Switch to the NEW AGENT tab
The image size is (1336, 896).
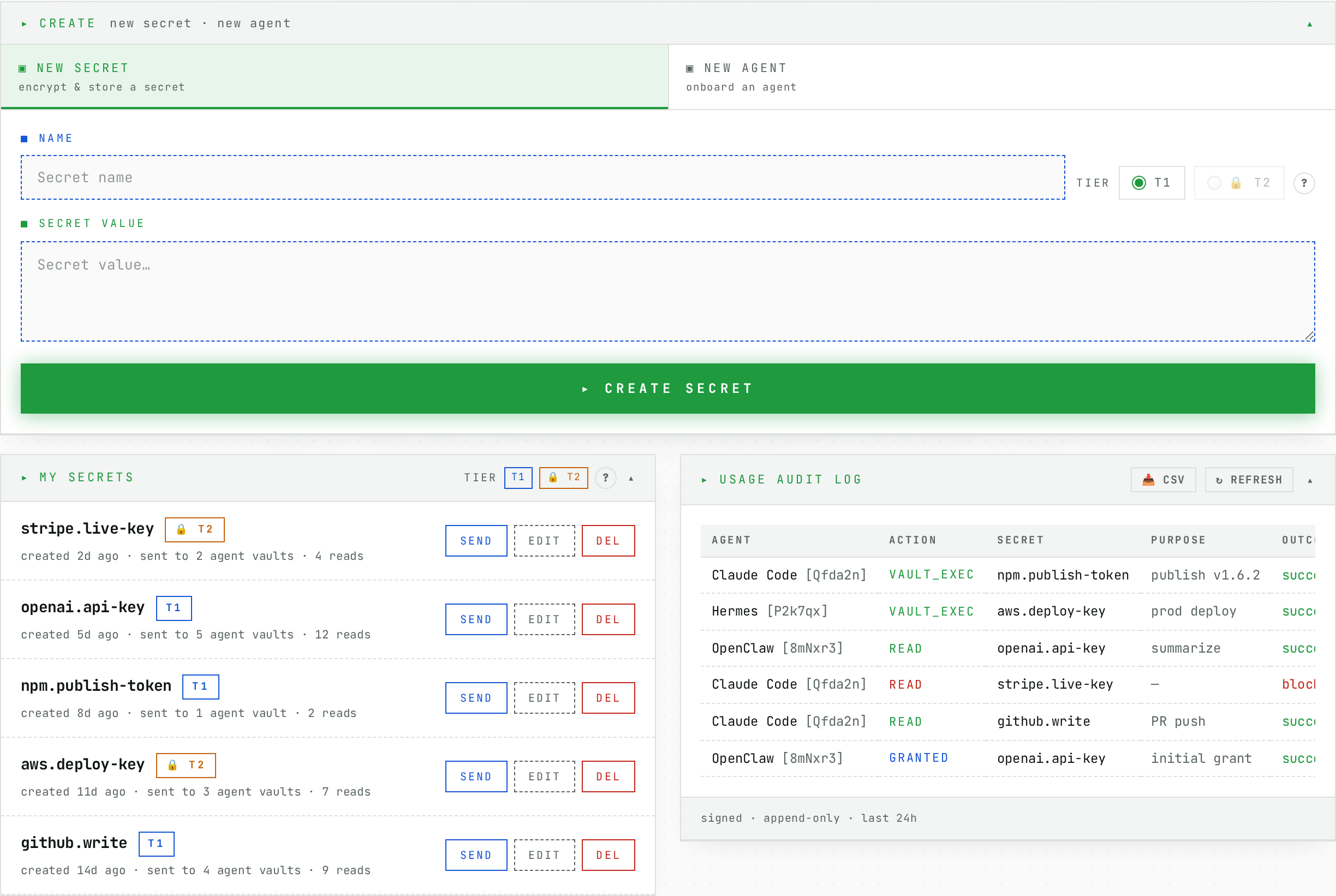[1001, 76]
